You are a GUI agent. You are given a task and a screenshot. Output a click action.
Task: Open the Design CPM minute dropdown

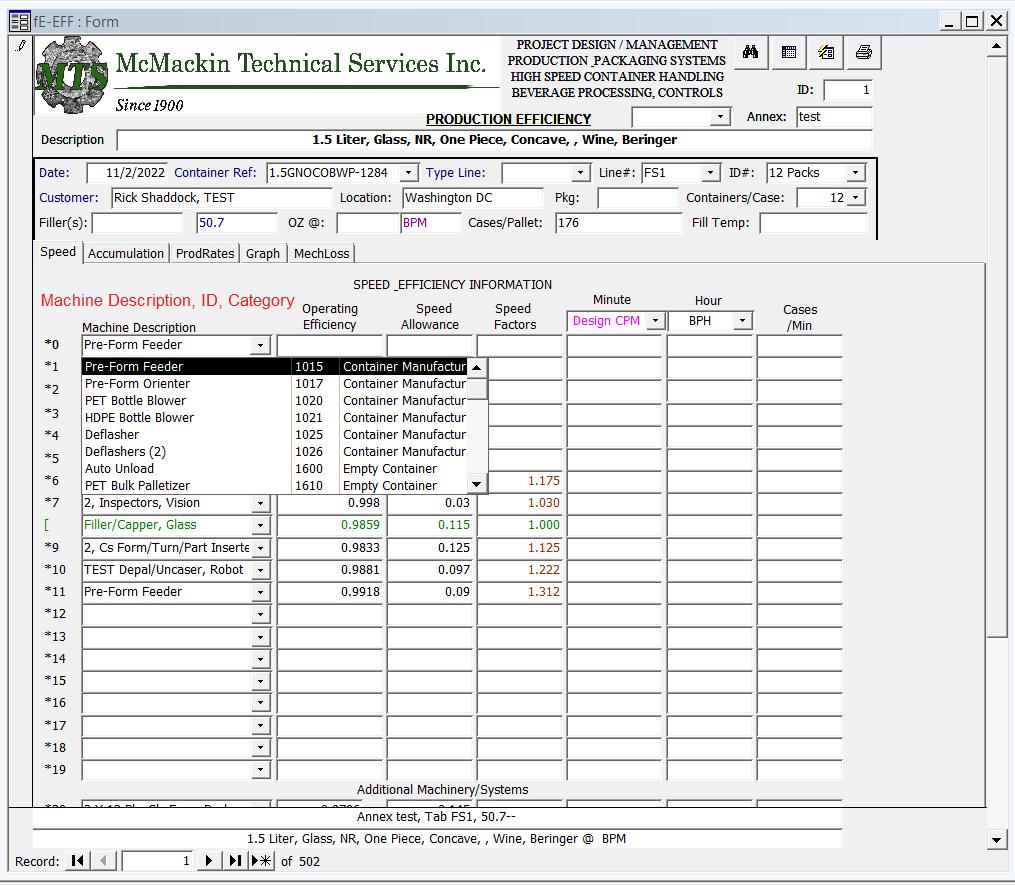coord(655,321)
